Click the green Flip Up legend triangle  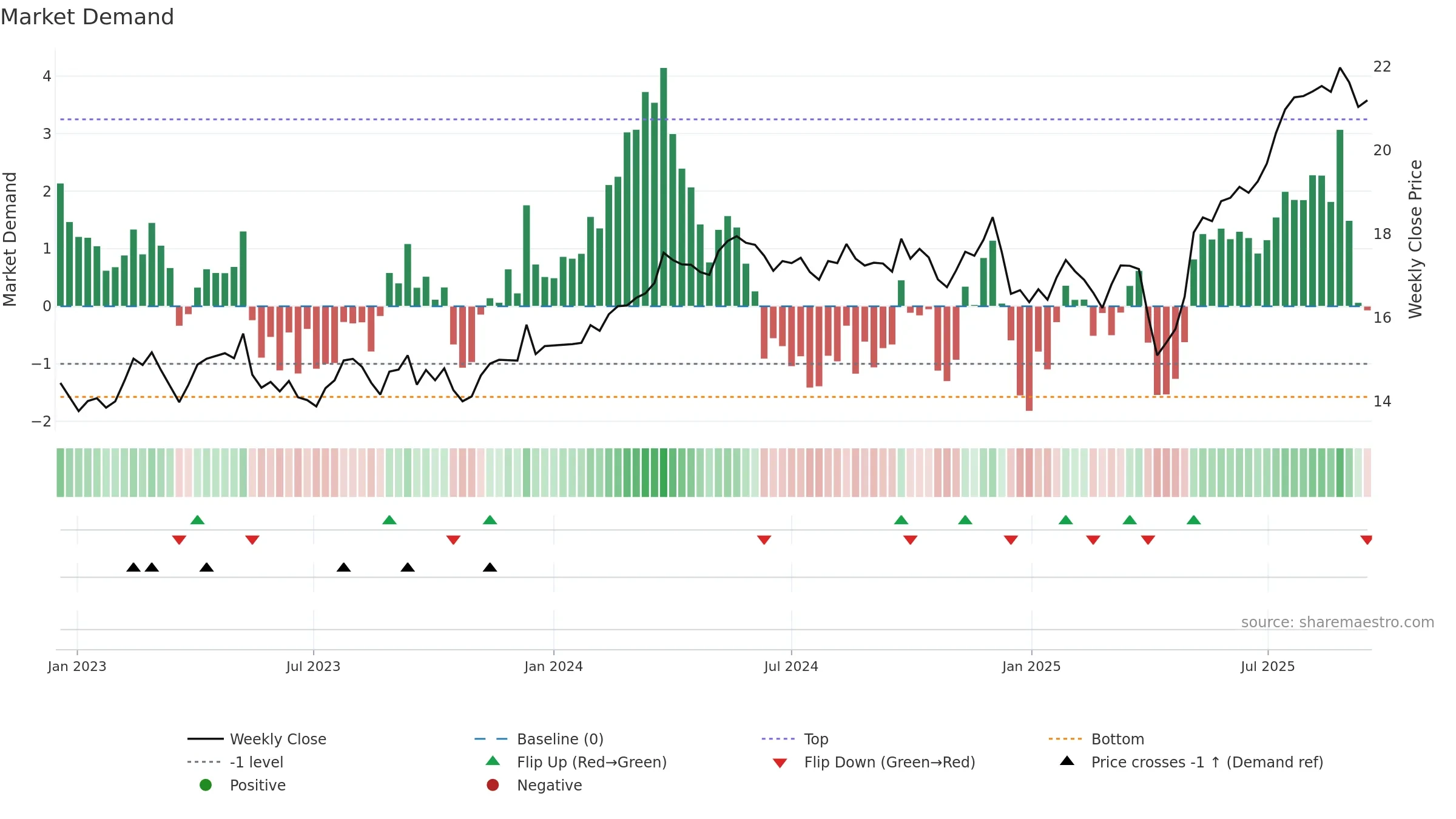tap(493, 761)
